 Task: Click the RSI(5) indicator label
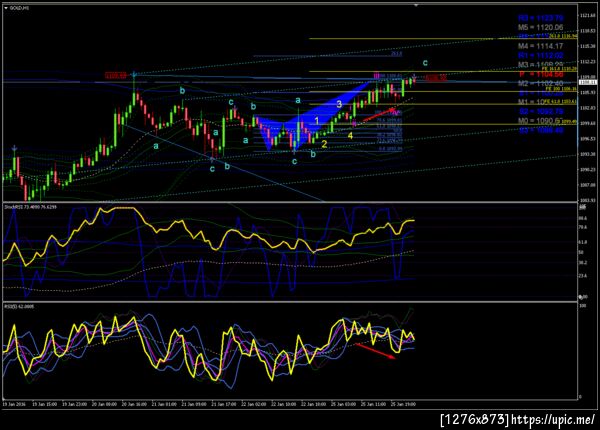19,307
